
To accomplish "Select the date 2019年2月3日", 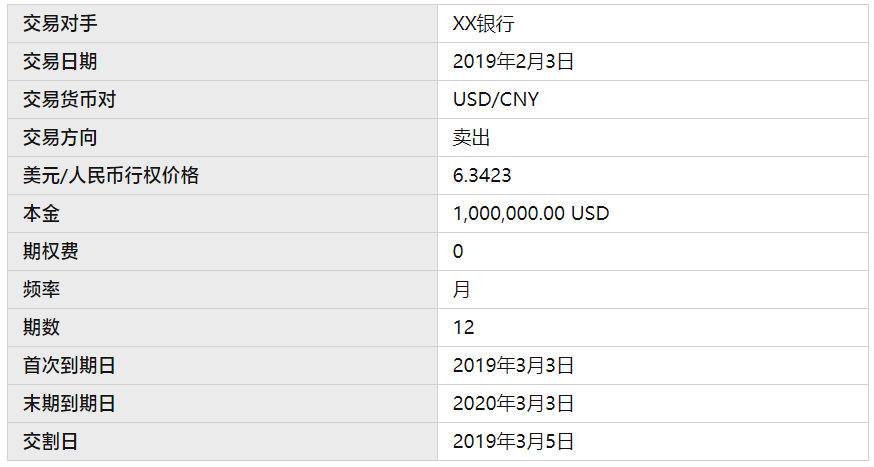I will [513, 61].
